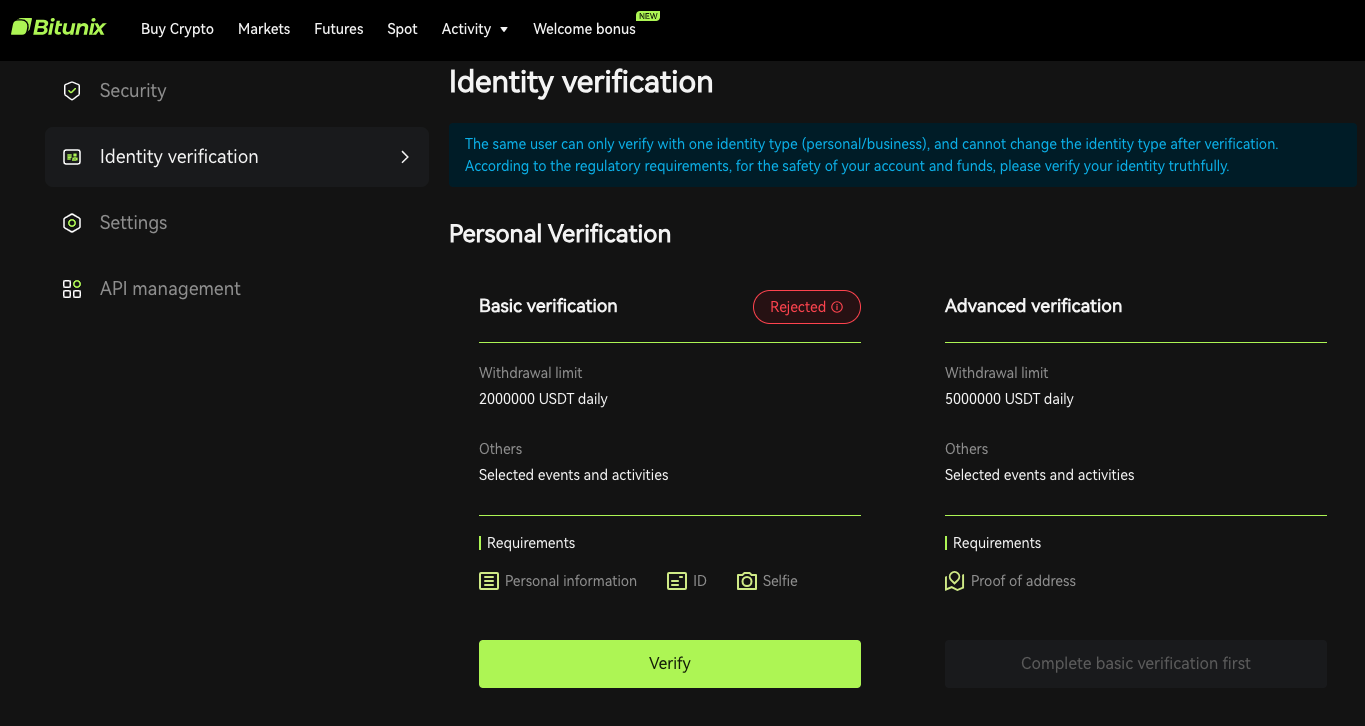Select the ID card requirement icon

677,580
